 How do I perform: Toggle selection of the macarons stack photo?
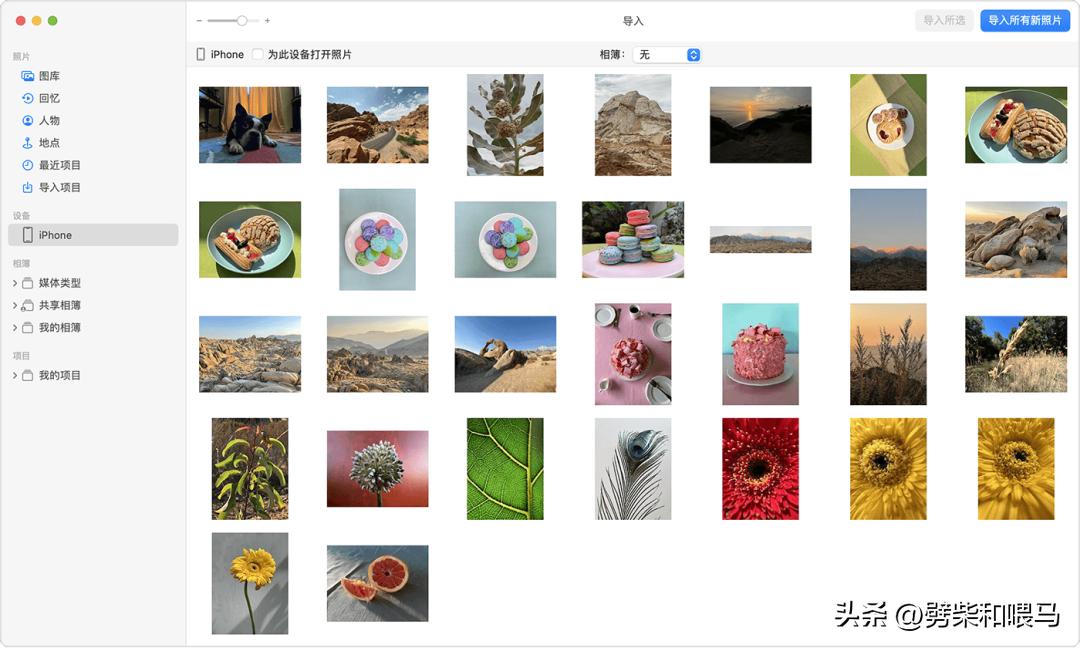coord(632,239)
